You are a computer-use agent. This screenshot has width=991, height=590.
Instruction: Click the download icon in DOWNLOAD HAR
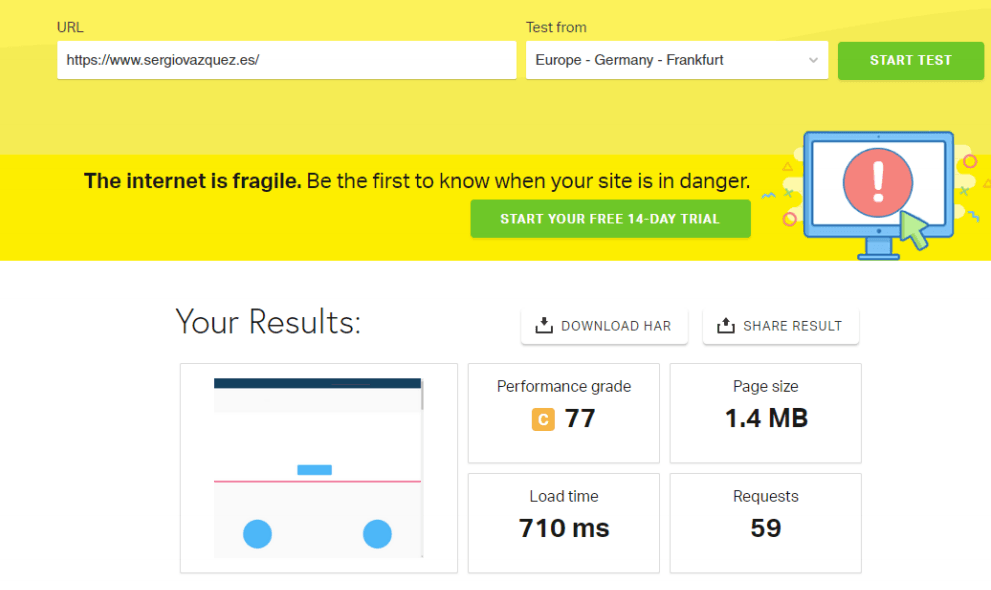(x=544, y=325)
